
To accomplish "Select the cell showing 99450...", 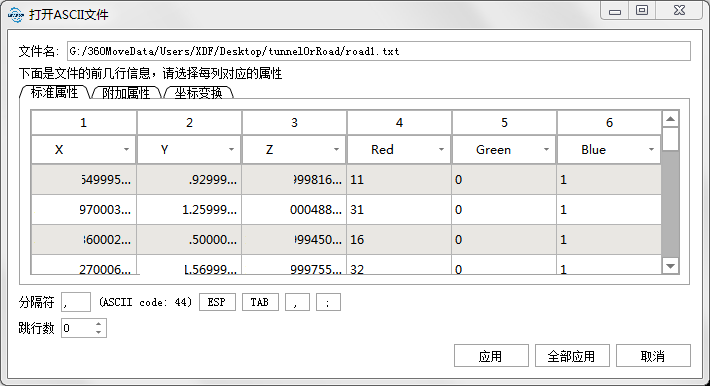I will coord(294,240).
